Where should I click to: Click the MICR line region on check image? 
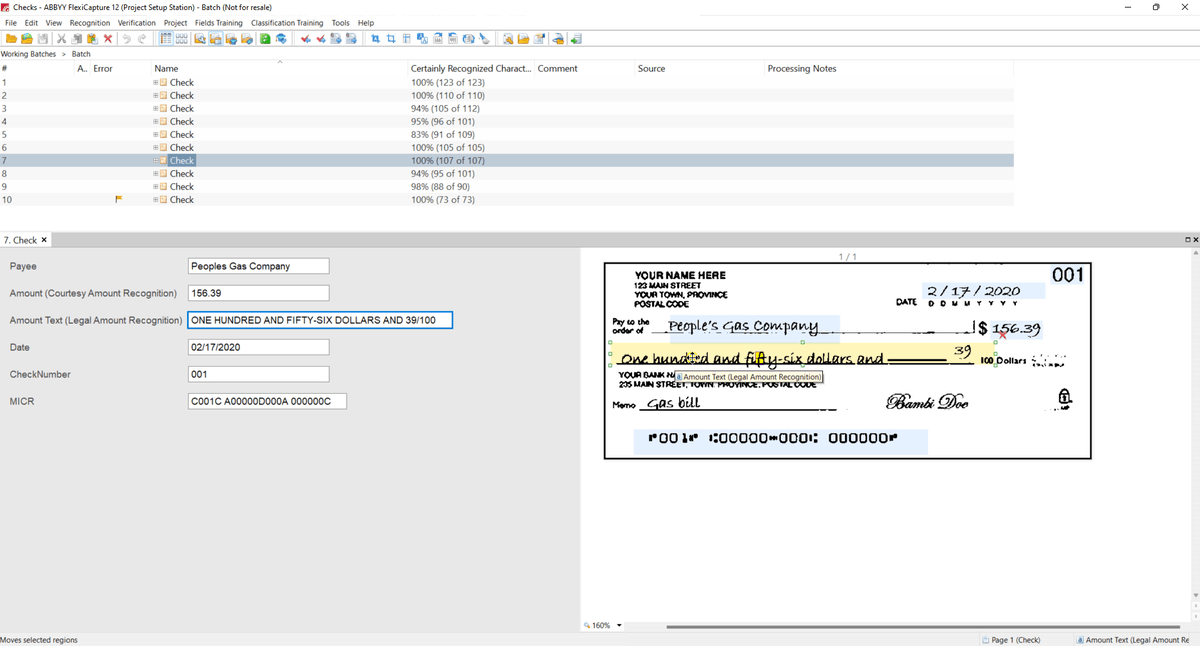click(781, 441)
